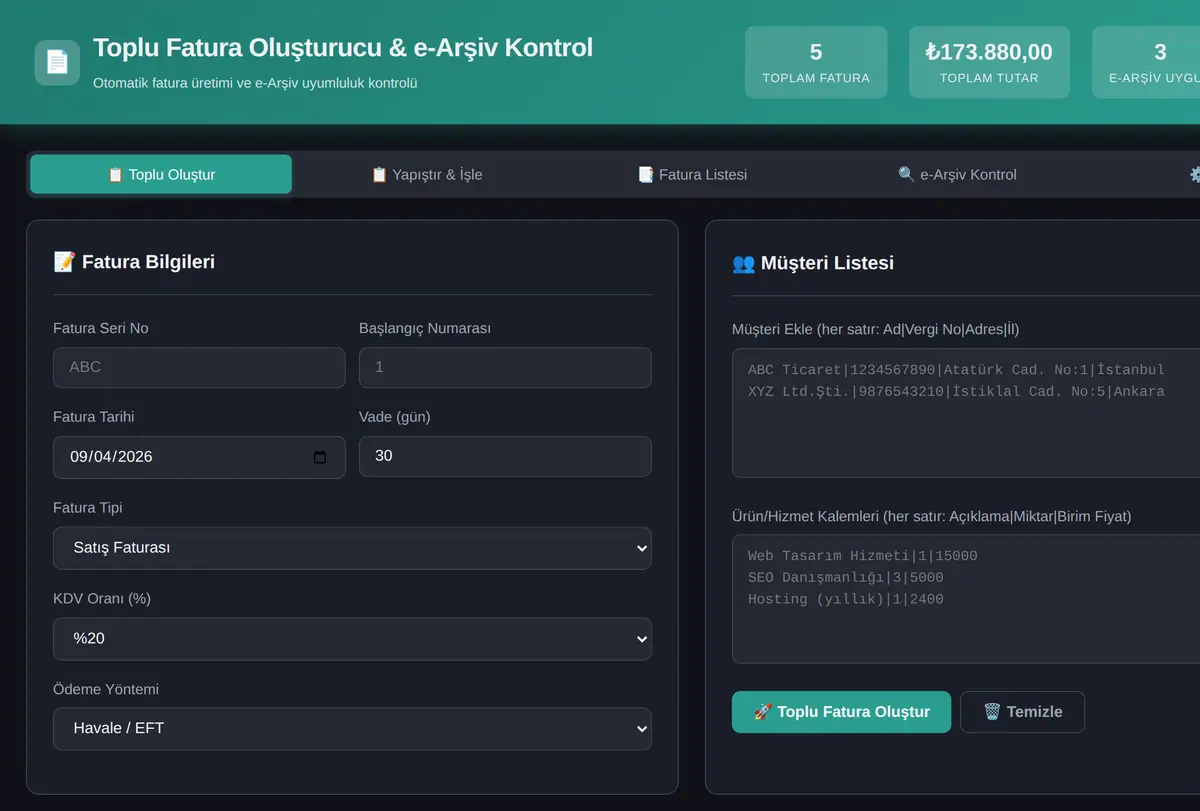Click the Müşteri Ekle textarea
Viewport: 1200px width, 811px height.
[966, 413]
